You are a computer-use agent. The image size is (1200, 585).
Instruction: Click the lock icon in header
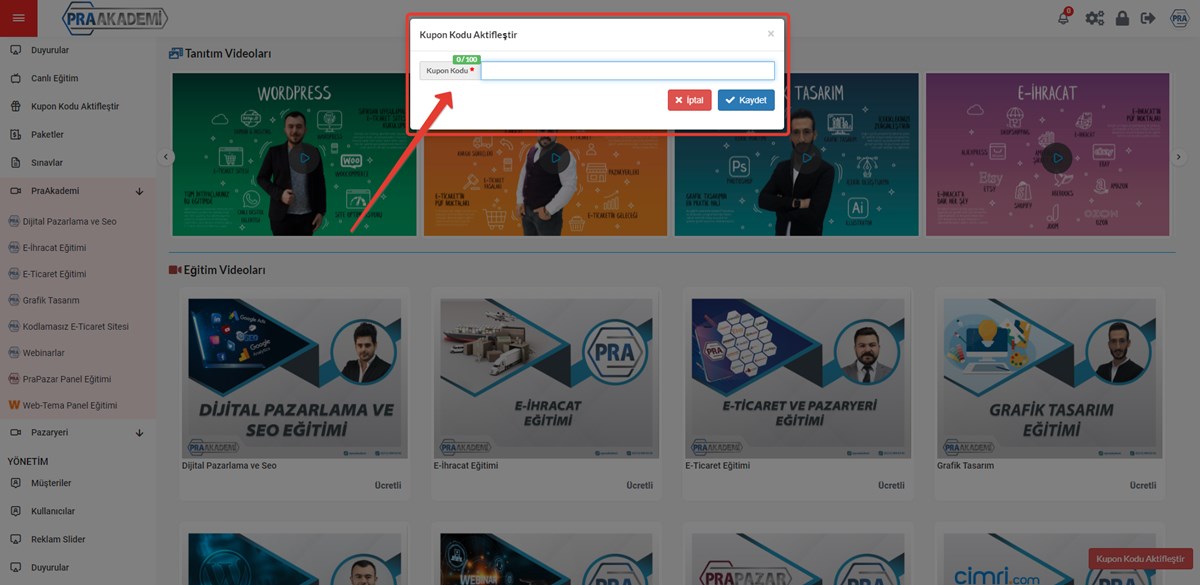[x=1122, y=18]
